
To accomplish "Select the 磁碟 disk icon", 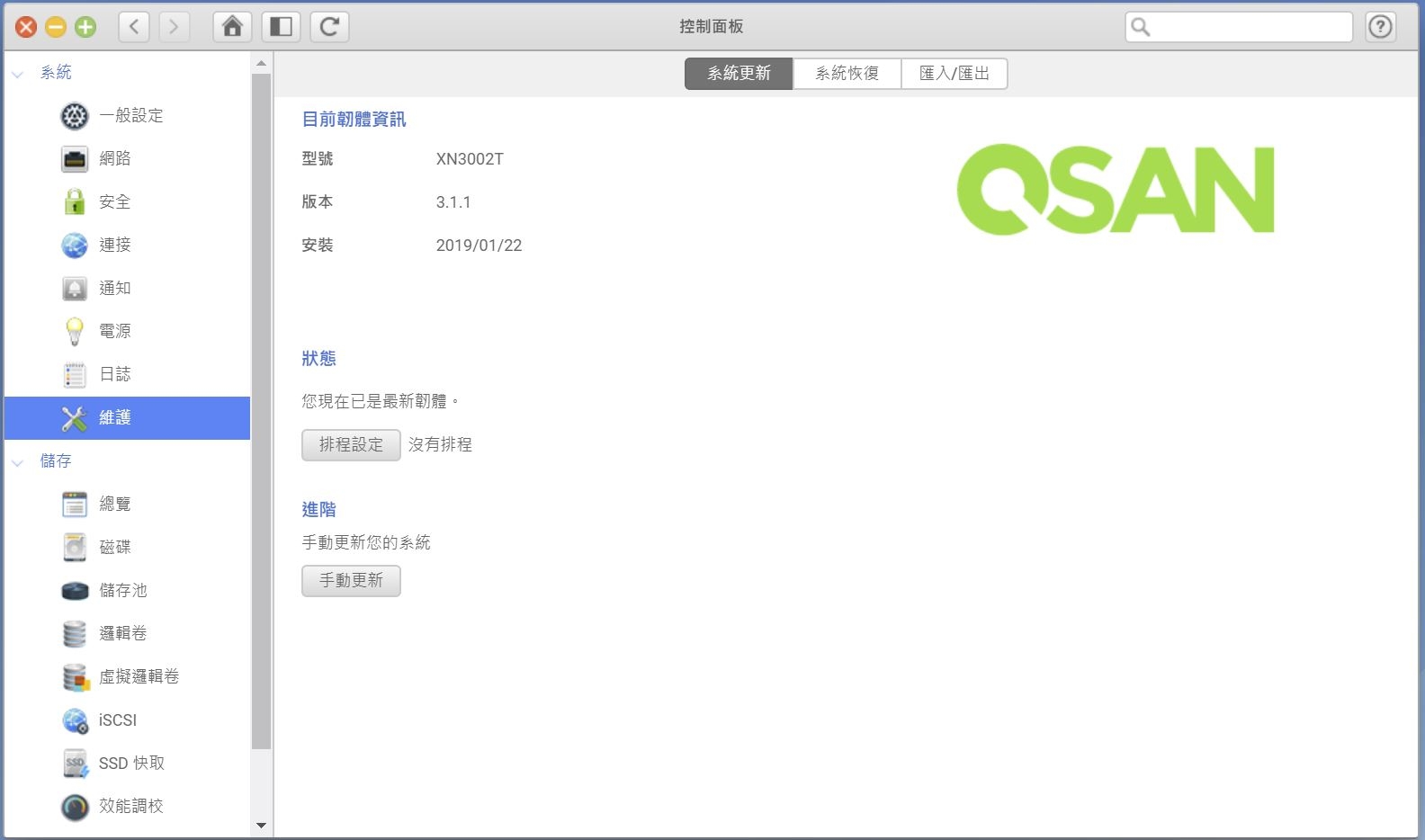I will click(x=75, y=547).
